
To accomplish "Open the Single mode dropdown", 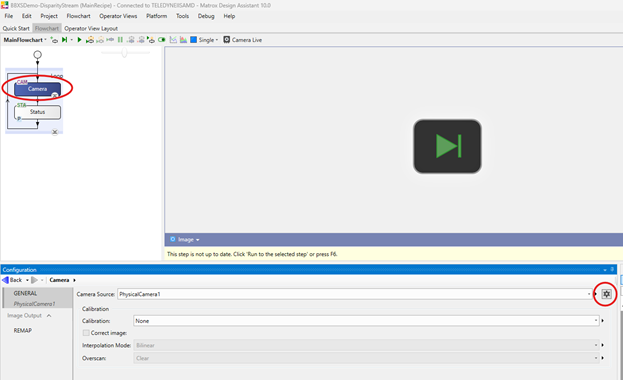I will pos(217,40).
